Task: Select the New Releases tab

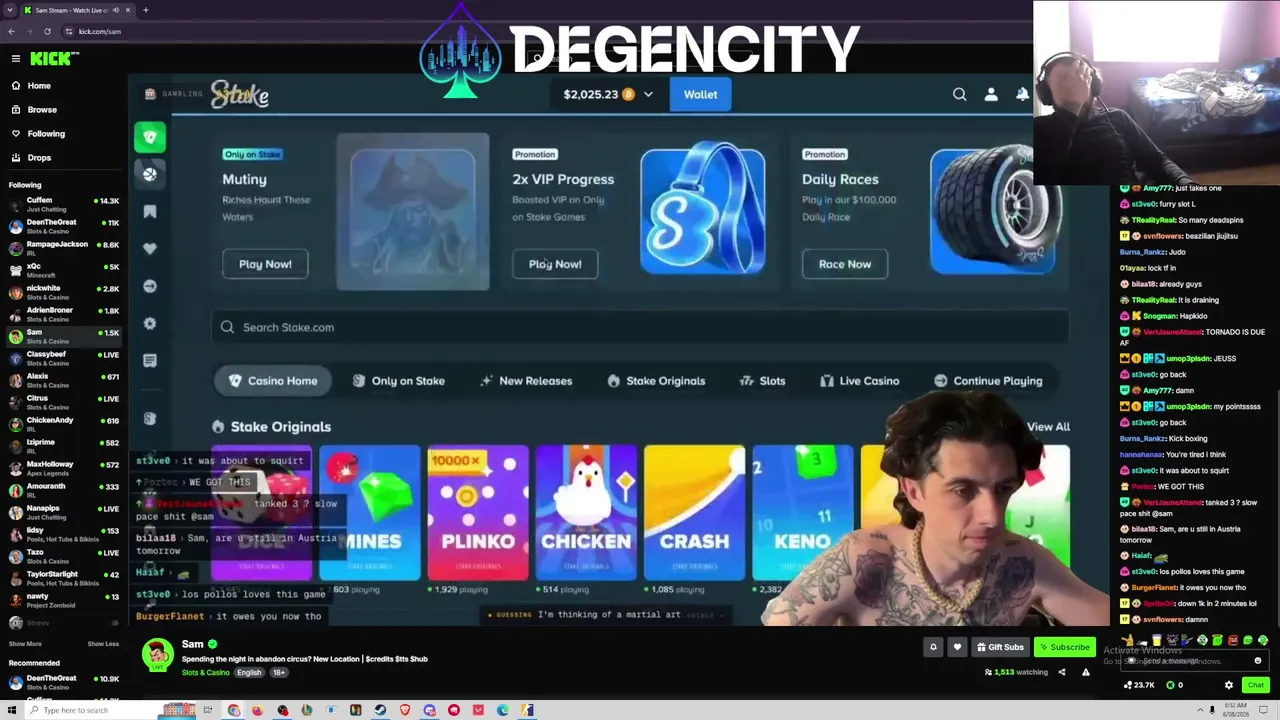Action: tap(526, 381)
